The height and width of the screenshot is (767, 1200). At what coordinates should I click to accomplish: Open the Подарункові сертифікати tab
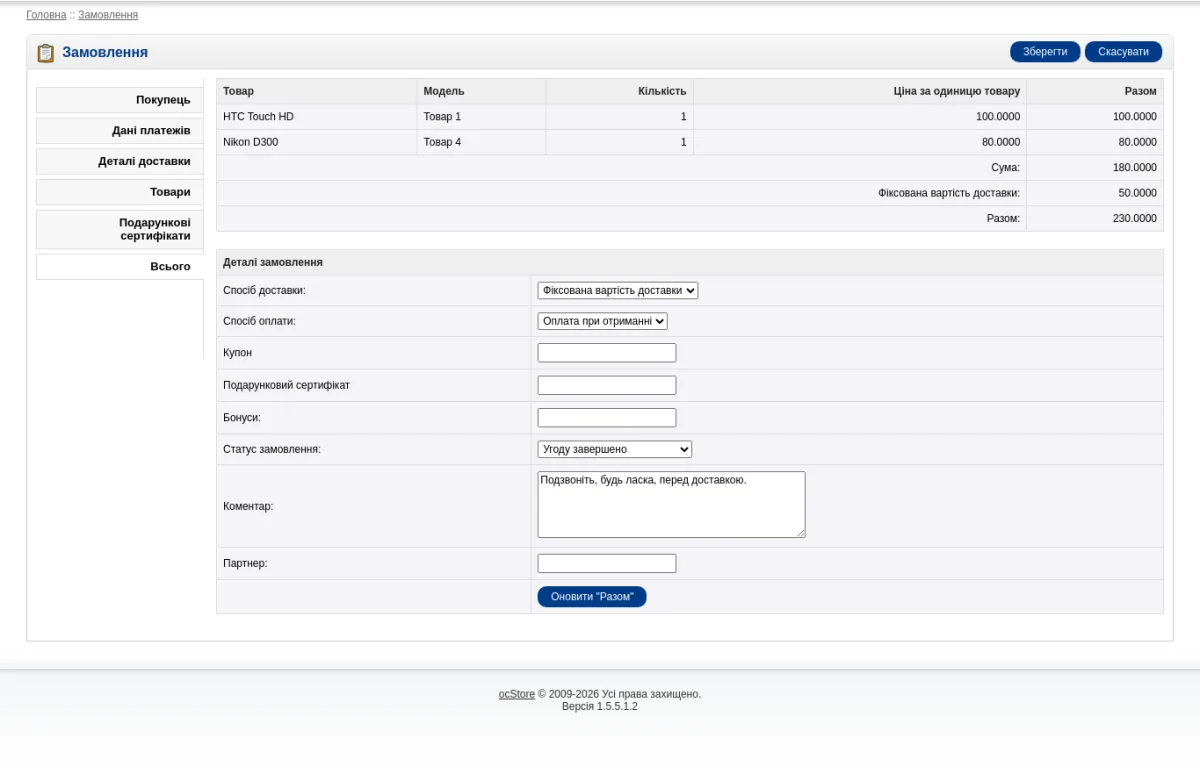[x=120, y=229]
